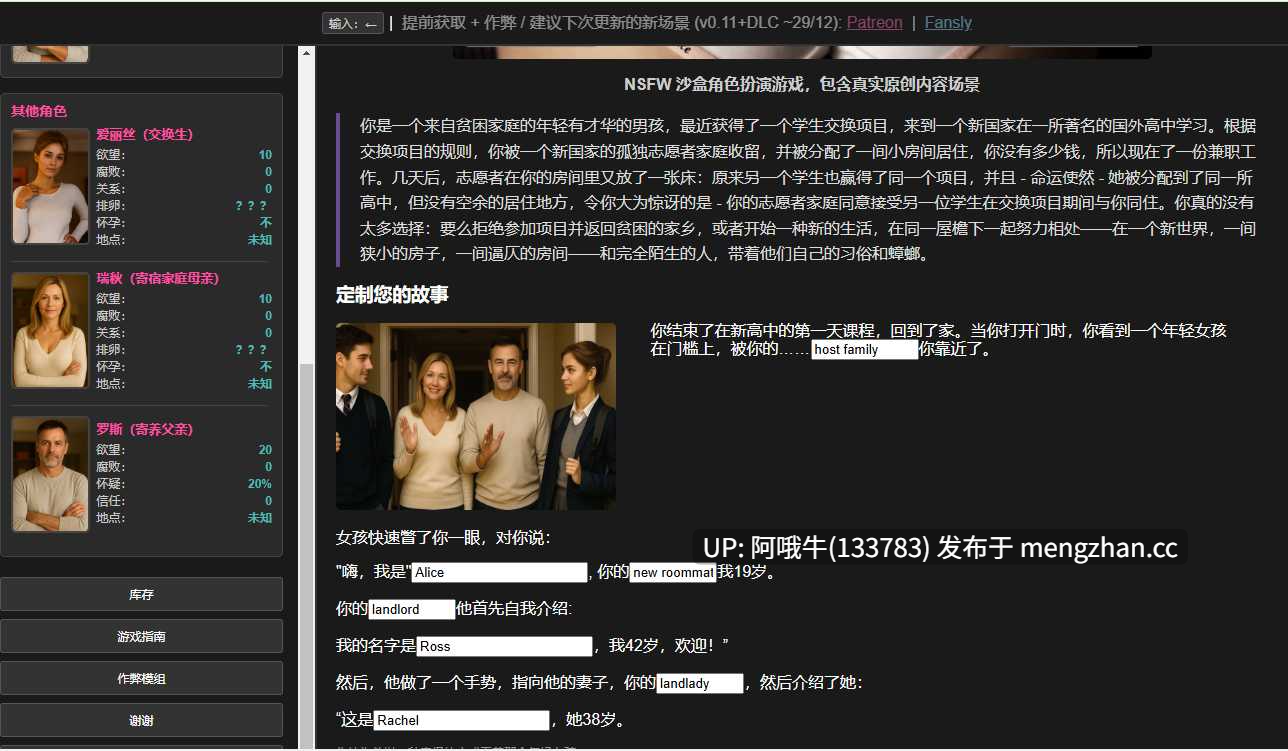Click 爱丽丝's 地点 未知 value

pos(260,240)
